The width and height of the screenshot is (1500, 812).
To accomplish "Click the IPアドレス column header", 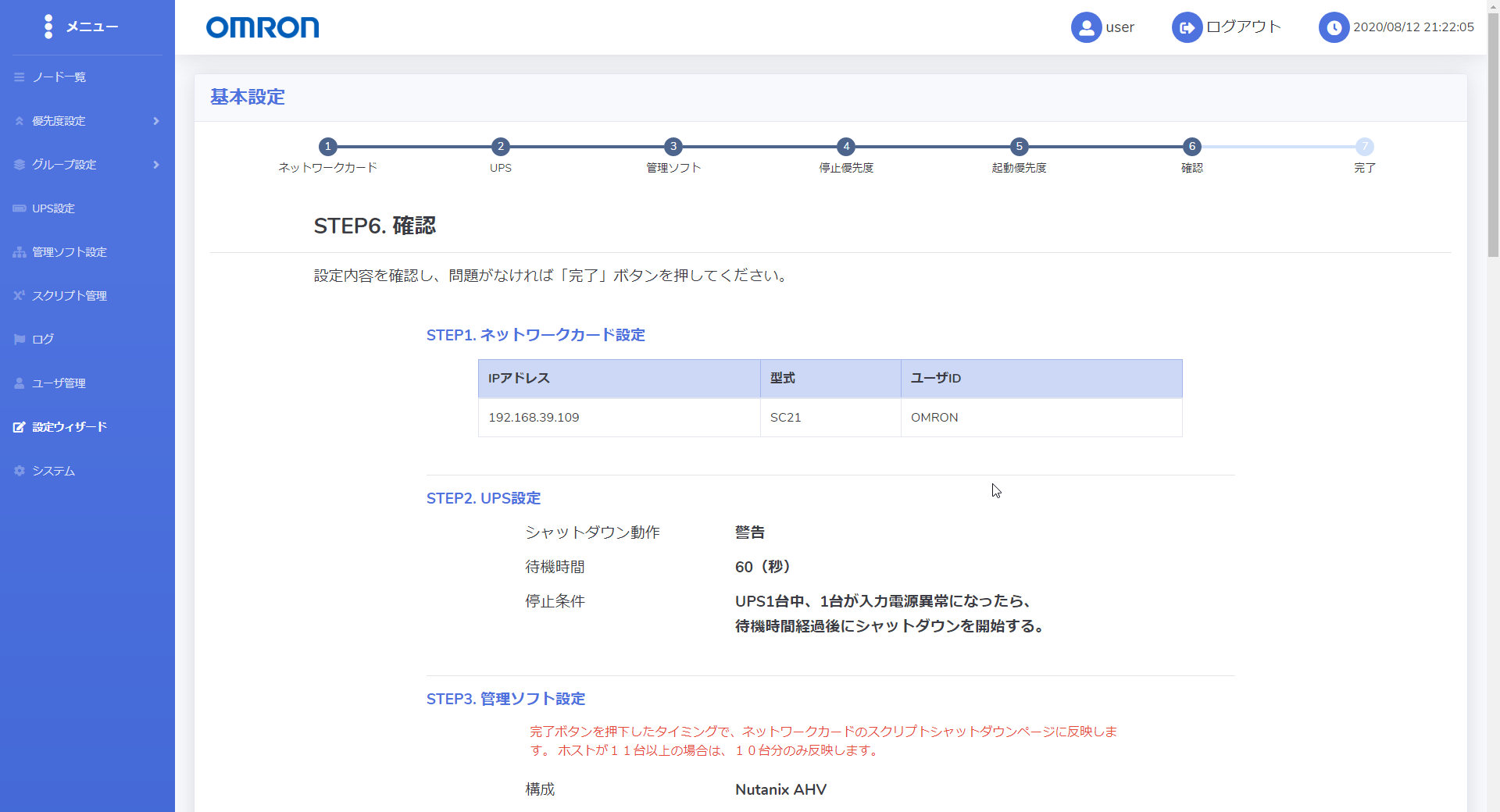I will coord(620,379).
